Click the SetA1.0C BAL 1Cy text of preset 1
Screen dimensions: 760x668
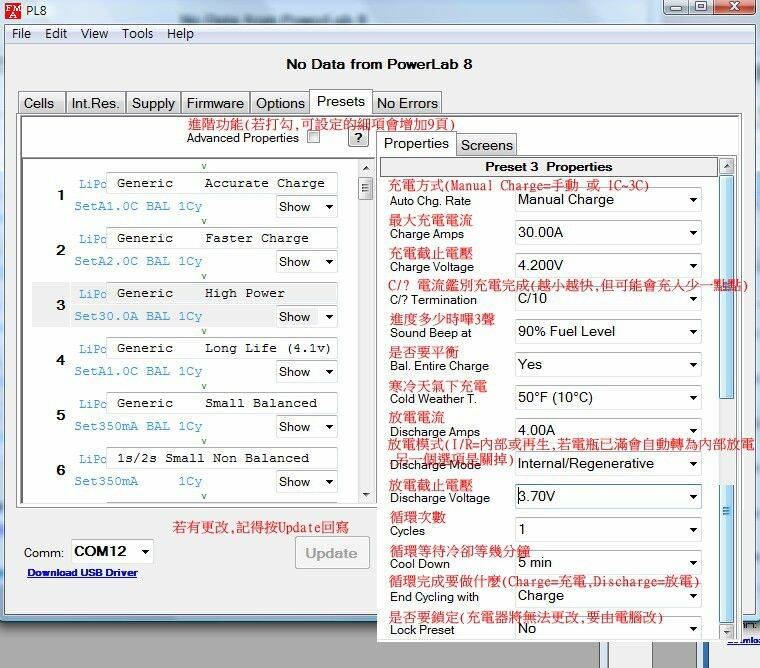click(138, 207)
